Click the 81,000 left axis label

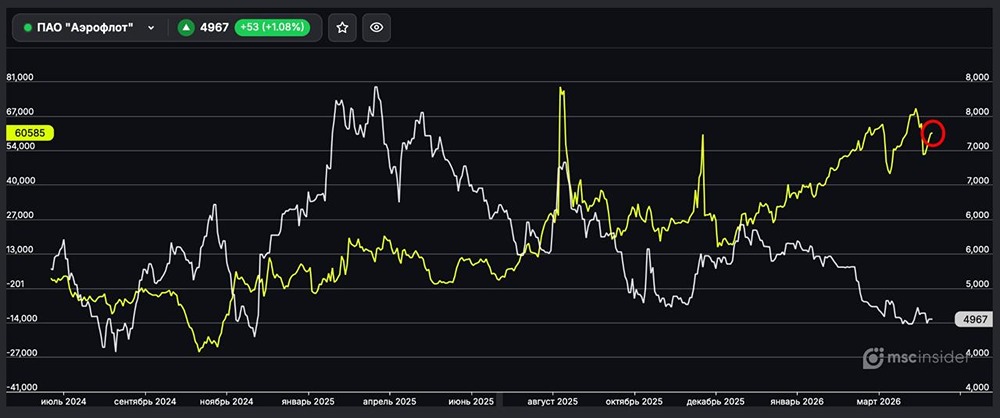tap(20, 77)
